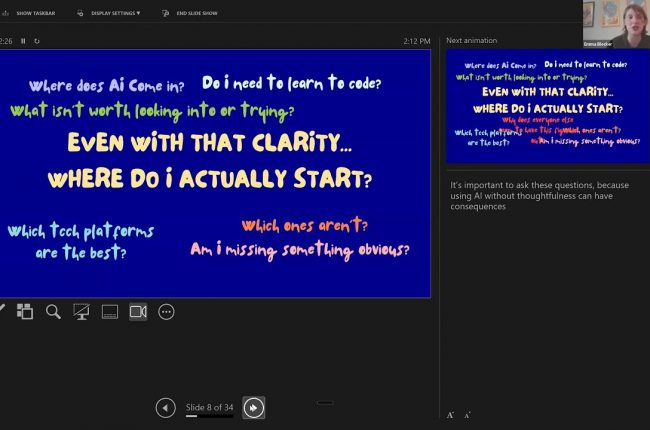Click Show Taskbar at the top
The width and height of the screenshot is (650, 430).
click(35, 13)
